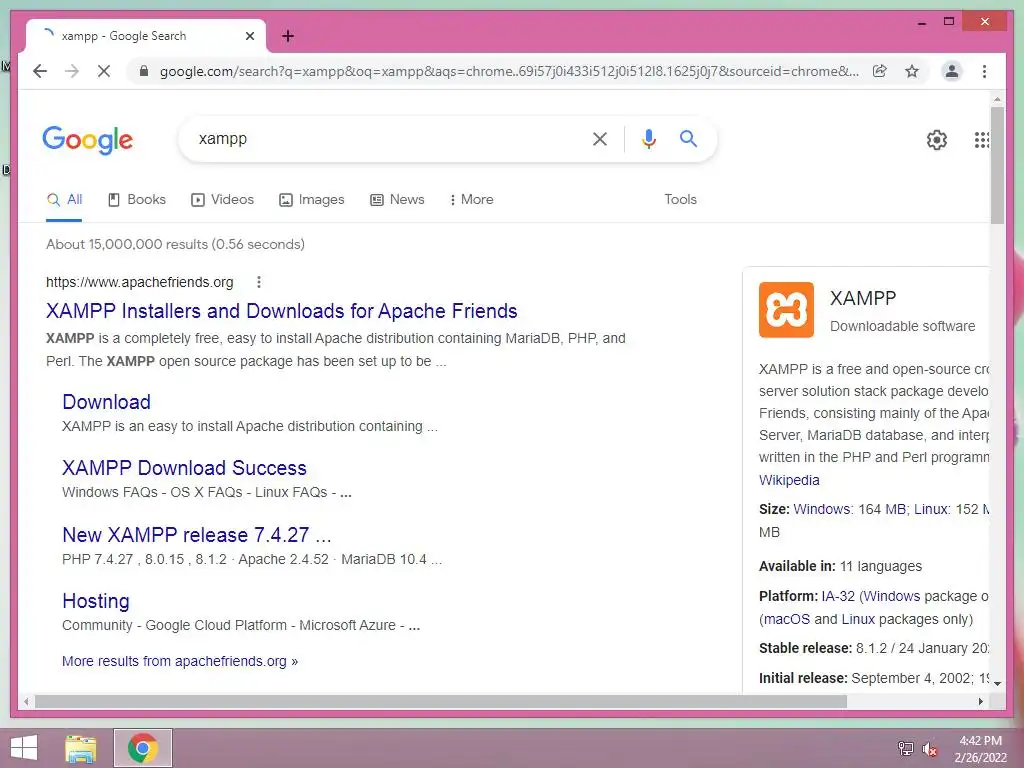This screenshot has width=1024, height=768.
Task: View site info via the padlock icon
Action: tap(144, 71)
